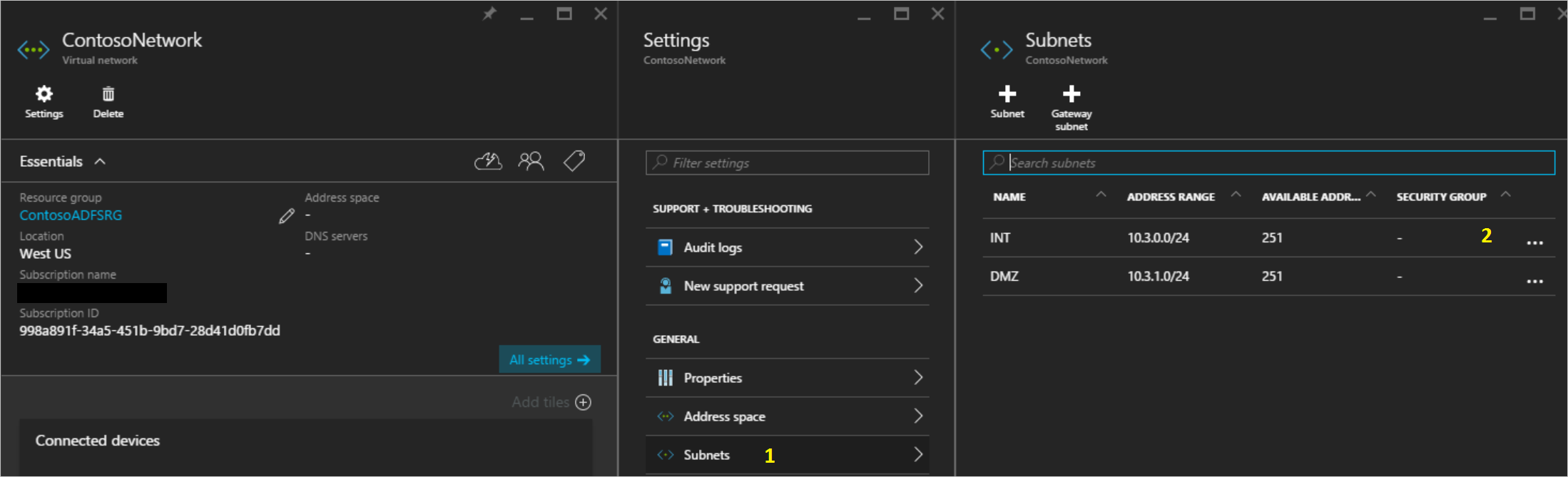Viewport: 1568px width, 477px height.
Task: Sort by NAME column arrow
Action: (x=1101, y=194)
